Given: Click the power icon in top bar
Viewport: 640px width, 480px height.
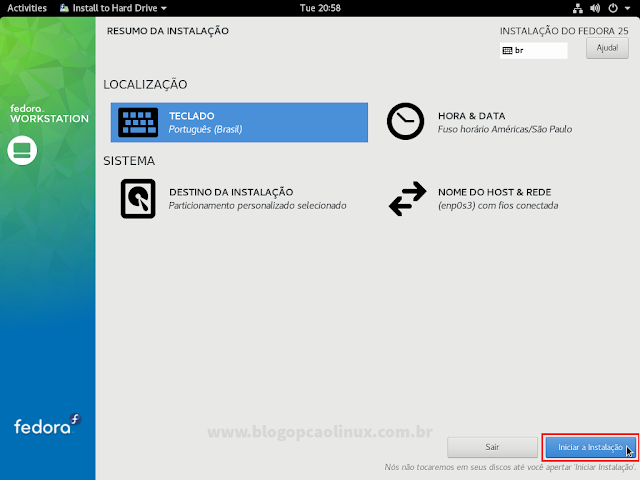Looking at the screenshot, I should pos(613,8).
